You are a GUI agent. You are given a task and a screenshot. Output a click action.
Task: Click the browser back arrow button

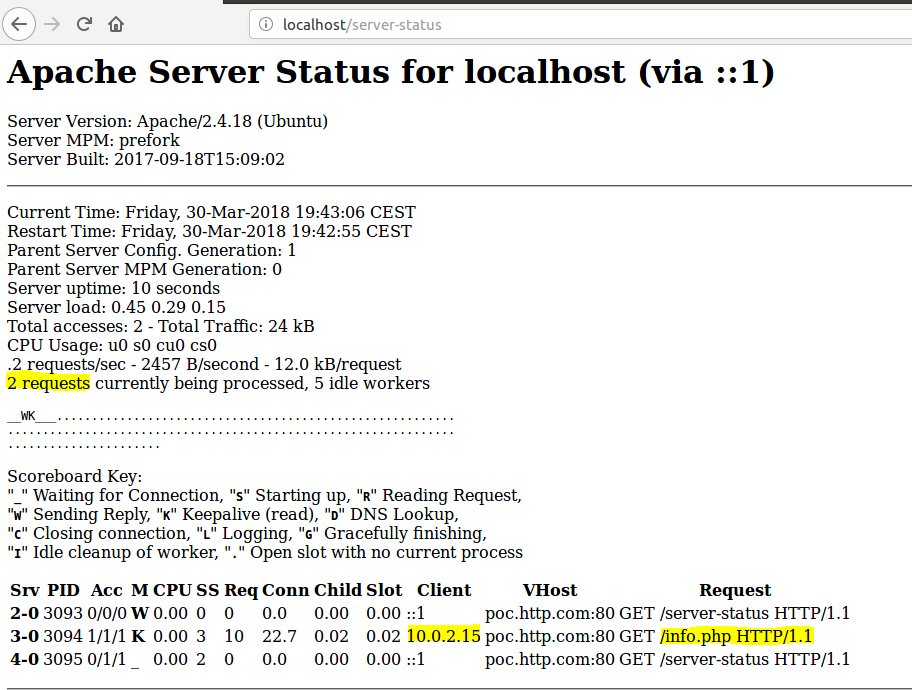(19, 24)
